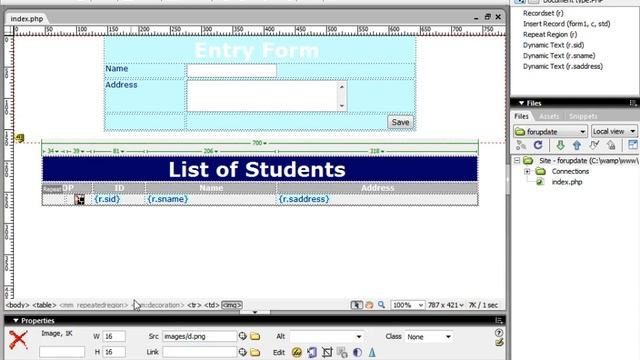Open the 206 column width menu
640x360 pixels.
coord(216,151)
